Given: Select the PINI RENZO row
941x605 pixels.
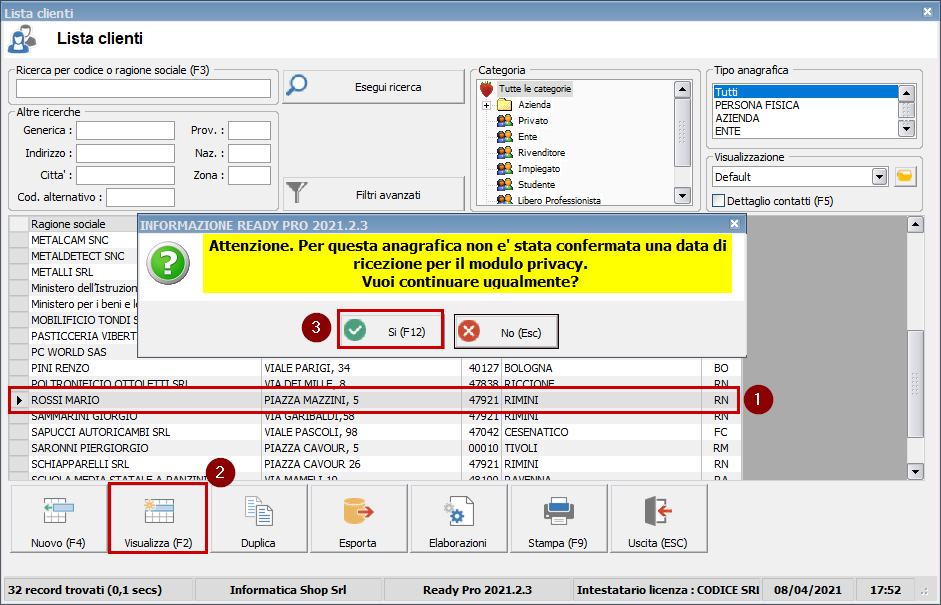Looking at the screenshot, I should tap(375, 368).
